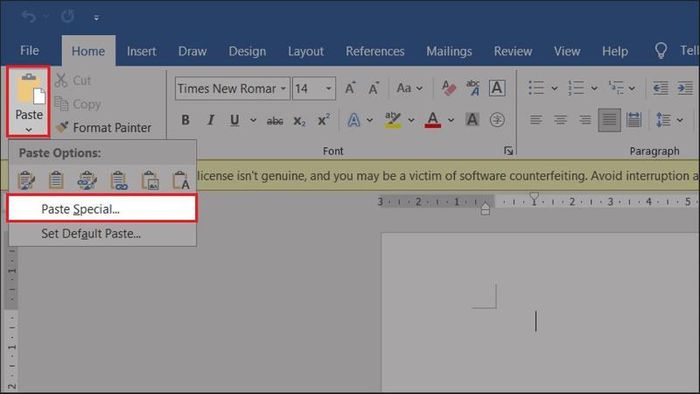Open the font name dropdown
This screenshot has height=394, width=700.
click(x=283, y=88)
